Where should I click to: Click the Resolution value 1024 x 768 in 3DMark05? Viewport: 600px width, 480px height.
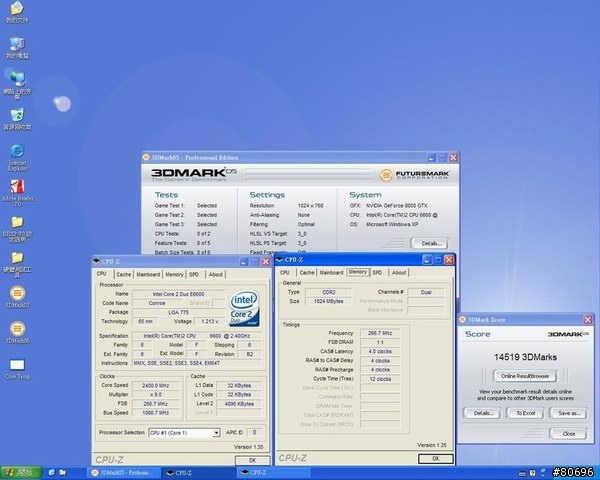click(310, 206)
